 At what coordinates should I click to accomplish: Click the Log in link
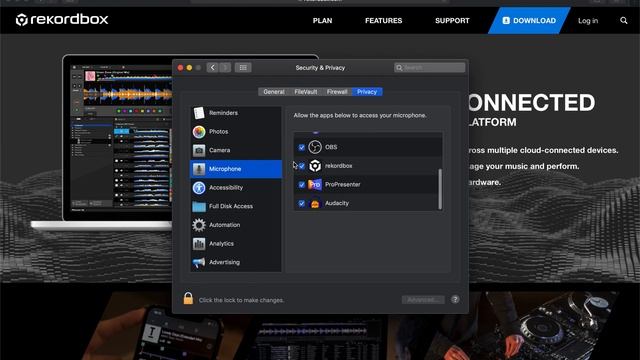(x=588, y=21)
